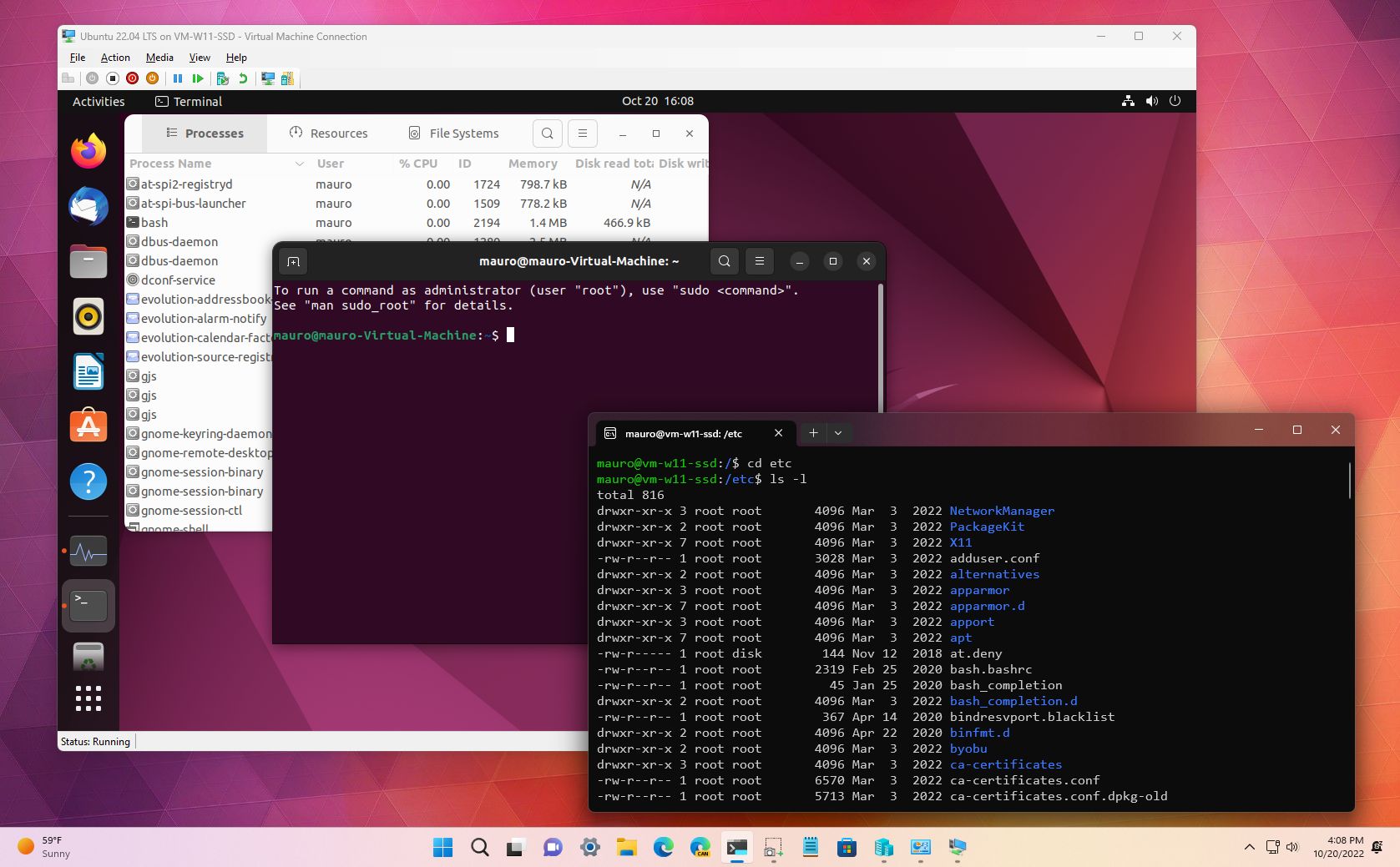This screenshot has width=1400, height=867.
Task: Create a checkpoint of the virtual machine
Action: pyautogui.click(x=221, y=78)
